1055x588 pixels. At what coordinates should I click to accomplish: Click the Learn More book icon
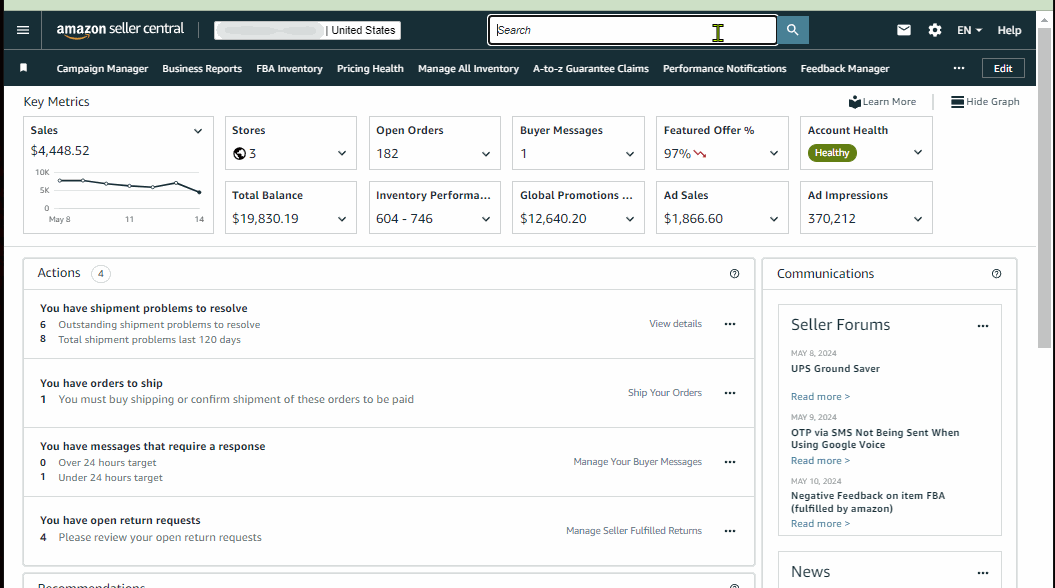tap(854, 102)
